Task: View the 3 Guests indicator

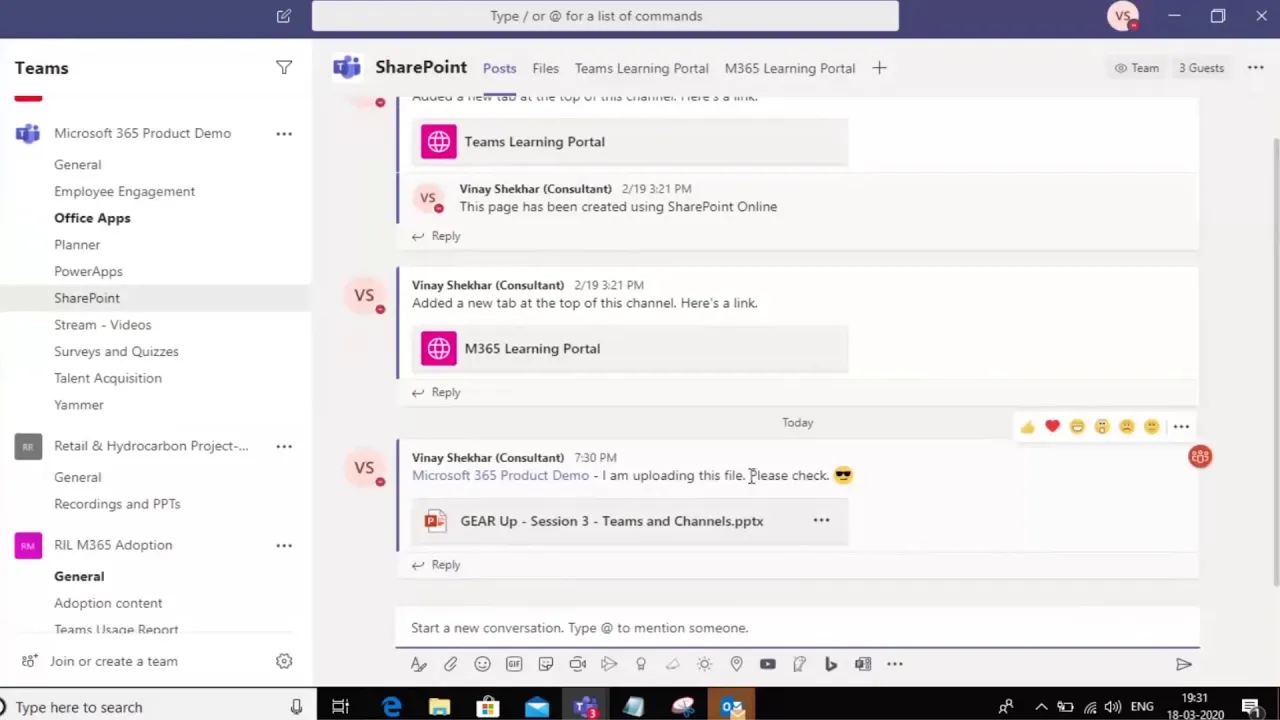Action: click(1201, 68)
